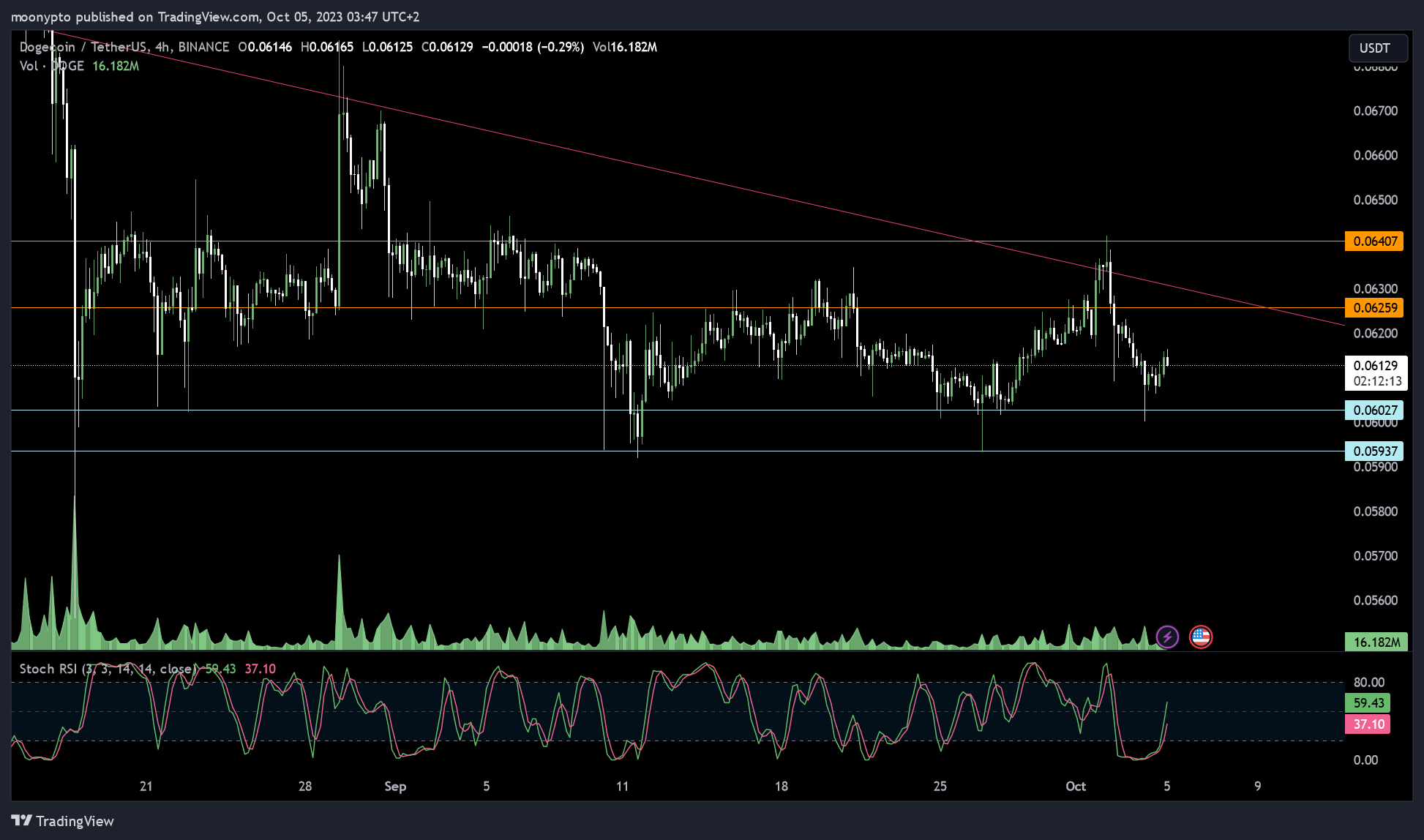Click the green 16.182M volume label
This screenshot has height=840, width=1424.
coord(1376,642)
